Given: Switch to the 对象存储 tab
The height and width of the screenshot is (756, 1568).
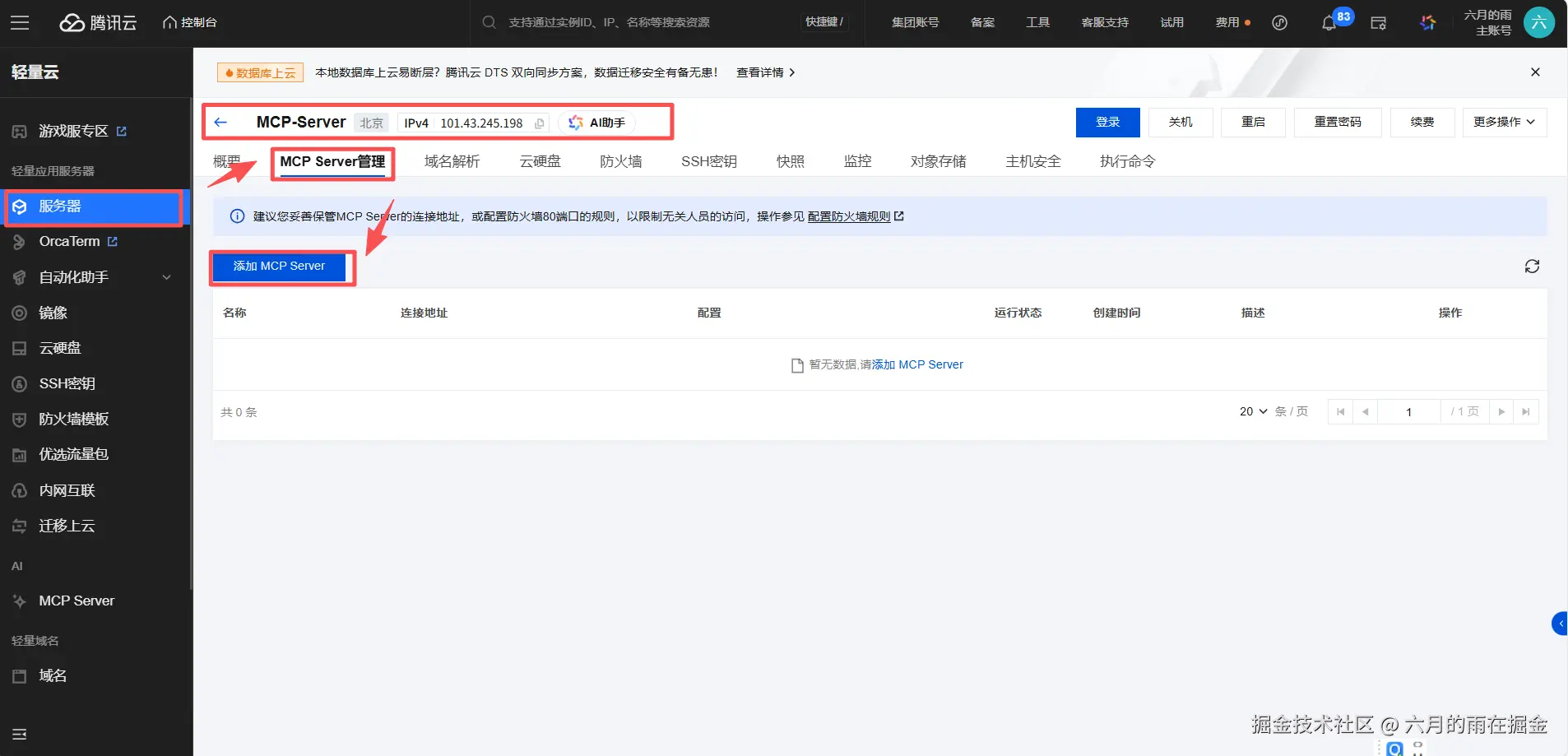Looking at the screenshot, I should pyautogui.click(x=938, y=161).
